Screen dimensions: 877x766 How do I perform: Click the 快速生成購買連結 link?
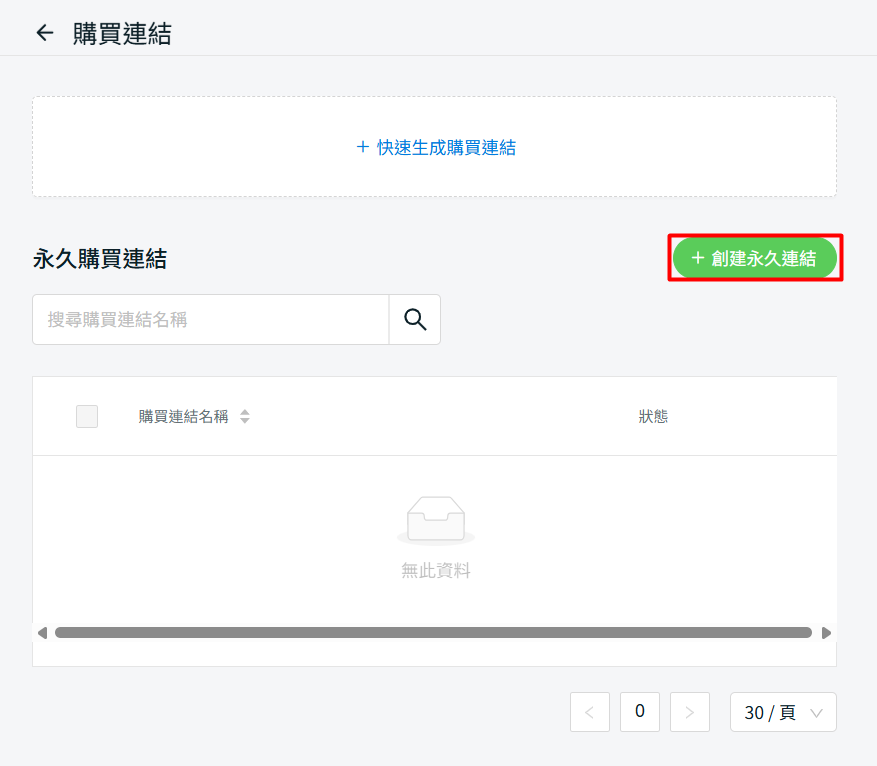pos(436,147)
